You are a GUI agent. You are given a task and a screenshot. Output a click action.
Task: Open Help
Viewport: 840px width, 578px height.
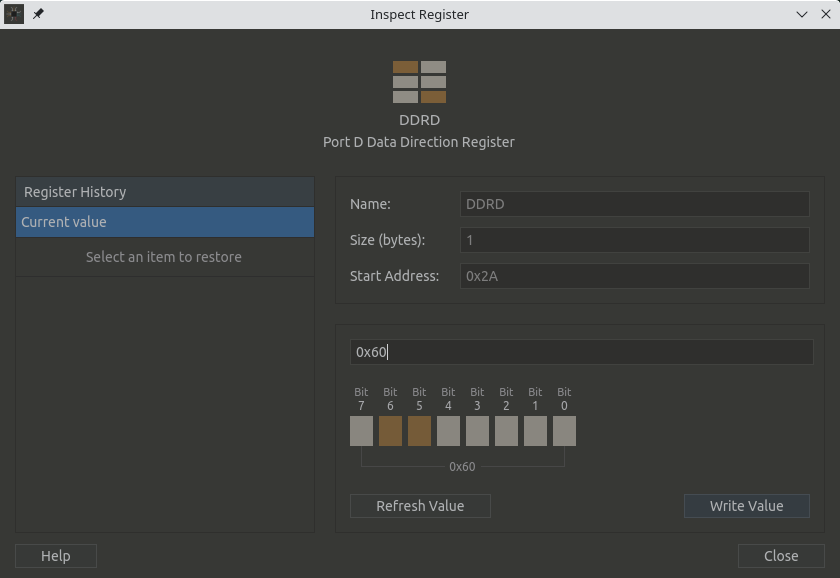56,556
